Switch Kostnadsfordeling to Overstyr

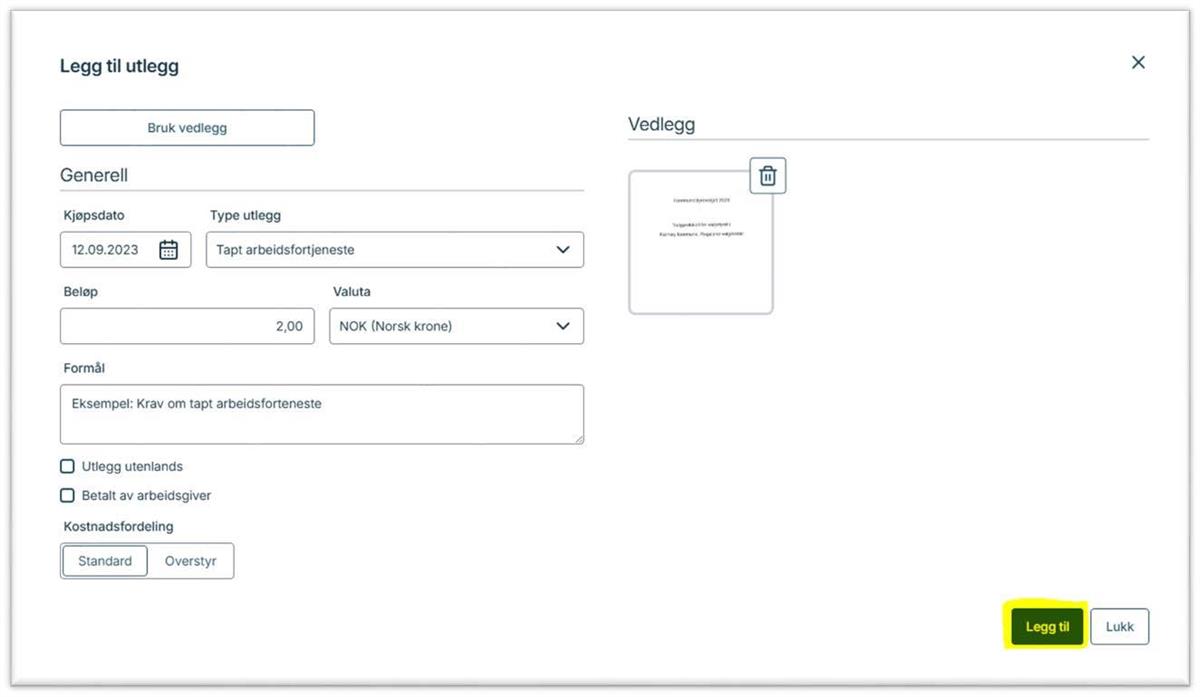190,561
